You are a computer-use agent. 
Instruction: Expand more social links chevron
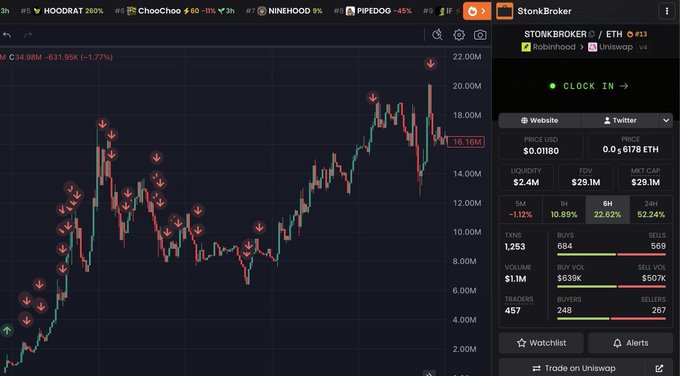tap(666, 121)
